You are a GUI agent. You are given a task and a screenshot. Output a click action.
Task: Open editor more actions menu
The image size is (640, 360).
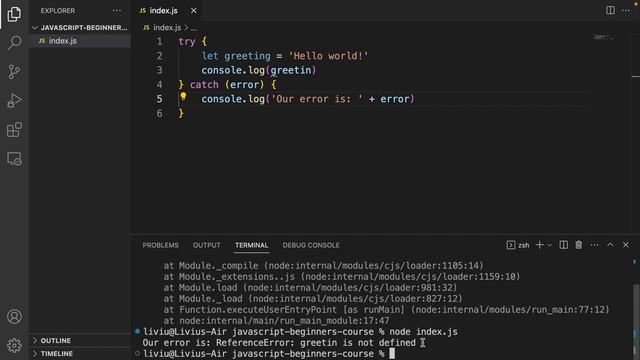pos(626,10)
